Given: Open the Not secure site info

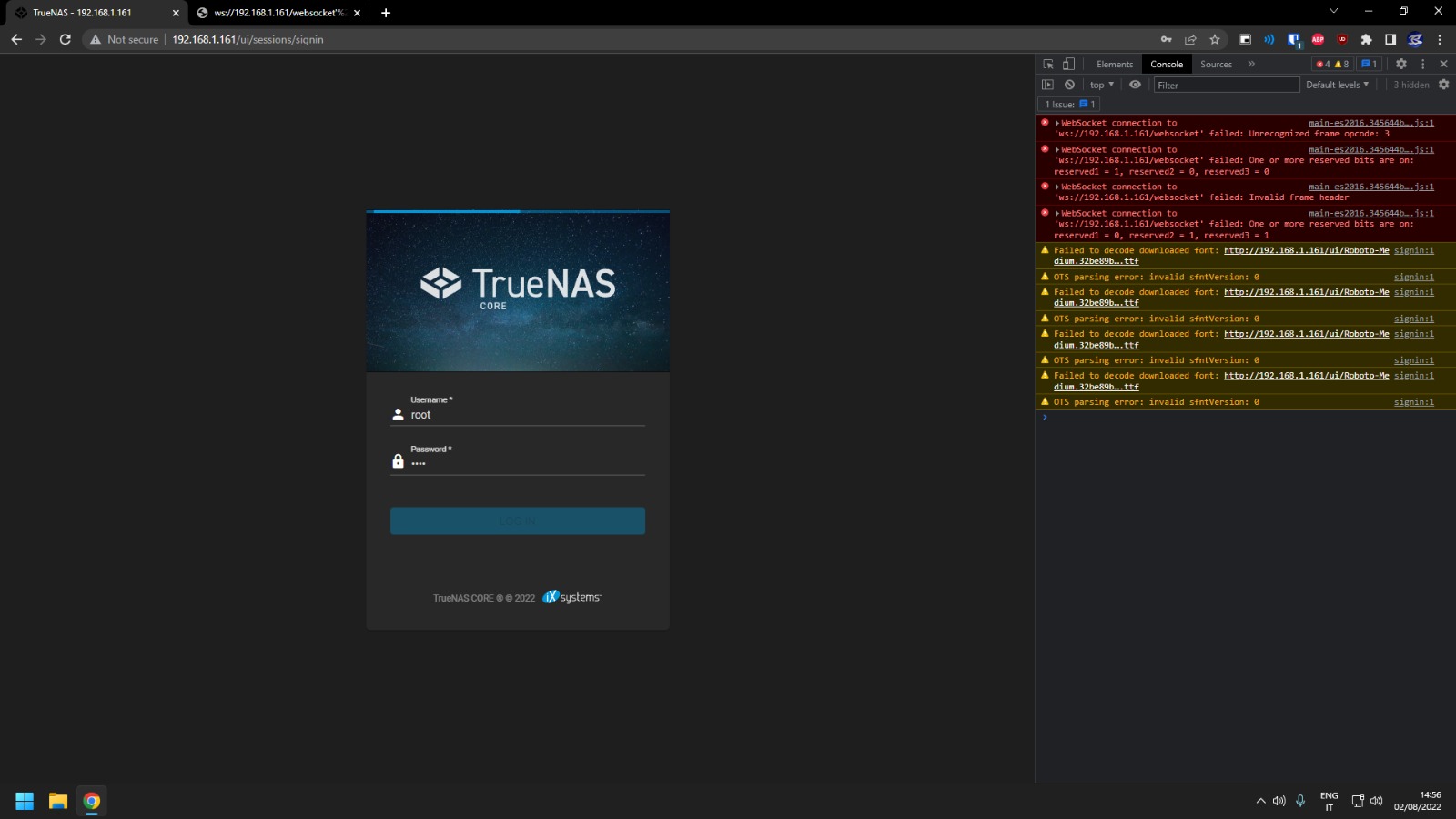Looking at the screenshot, I should point(124,39).
